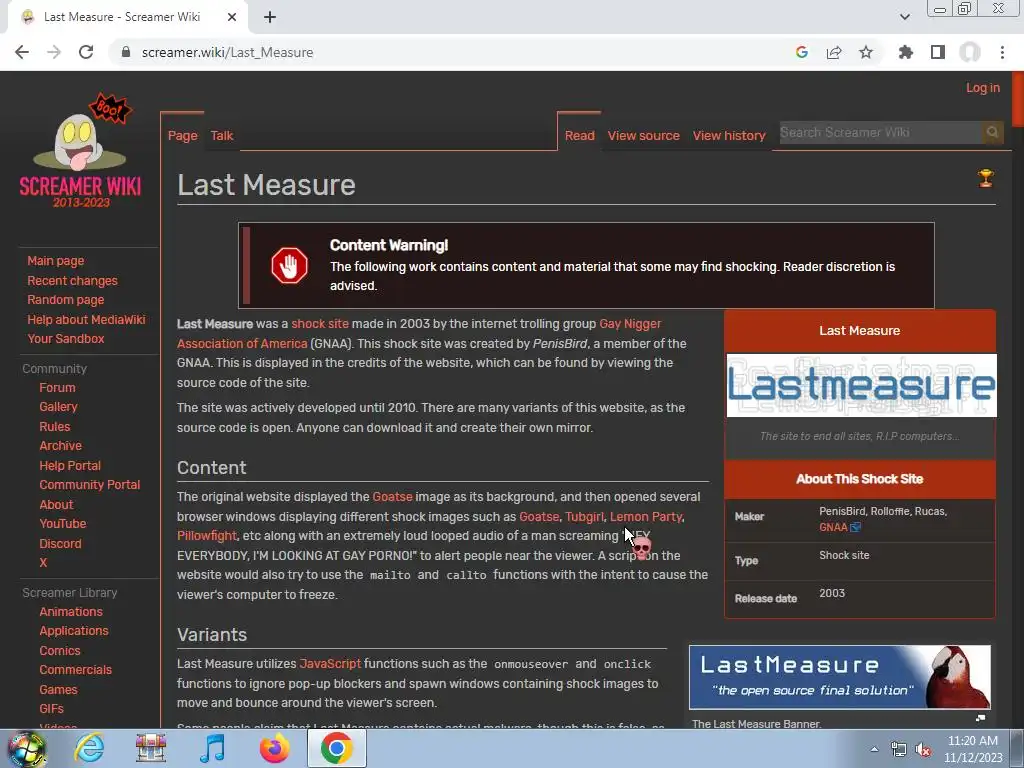Open the Forum sidebar link
Screen dimensions: 1024x768
pos(57,387)
